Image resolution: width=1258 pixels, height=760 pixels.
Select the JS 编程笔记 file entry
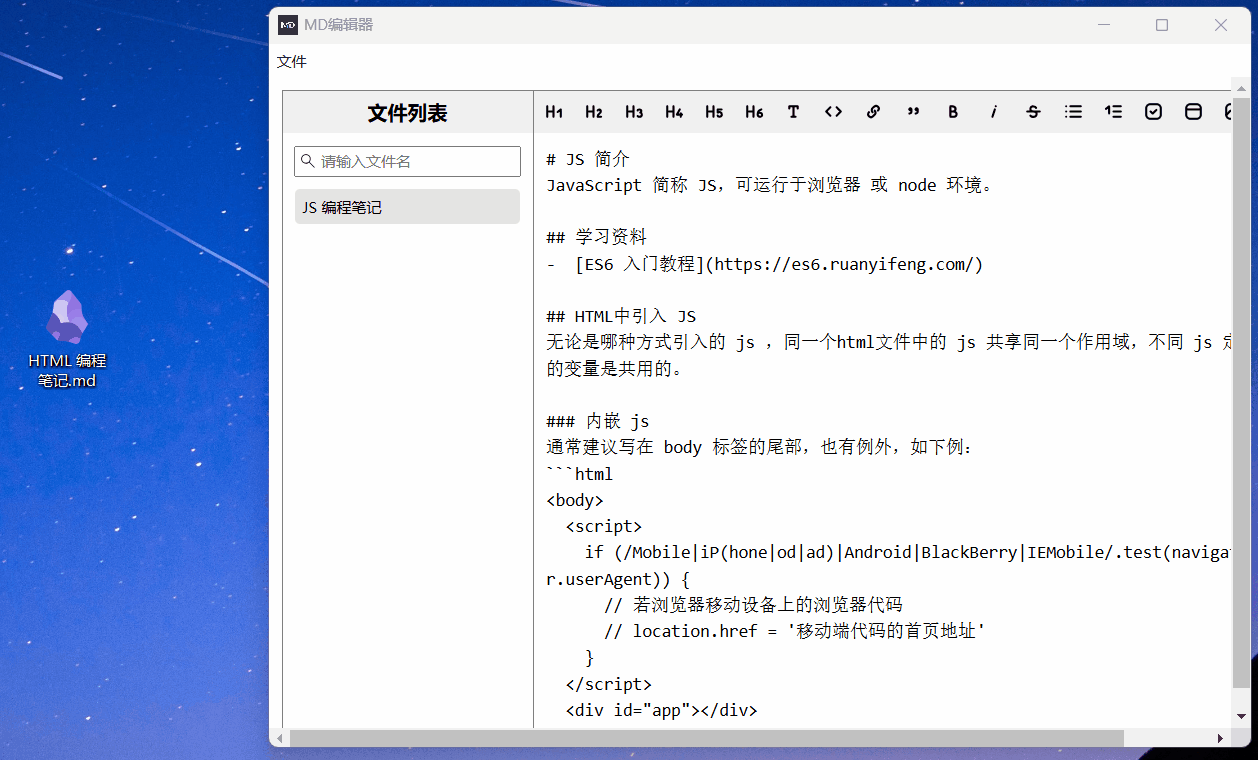[x=407, y=207]
